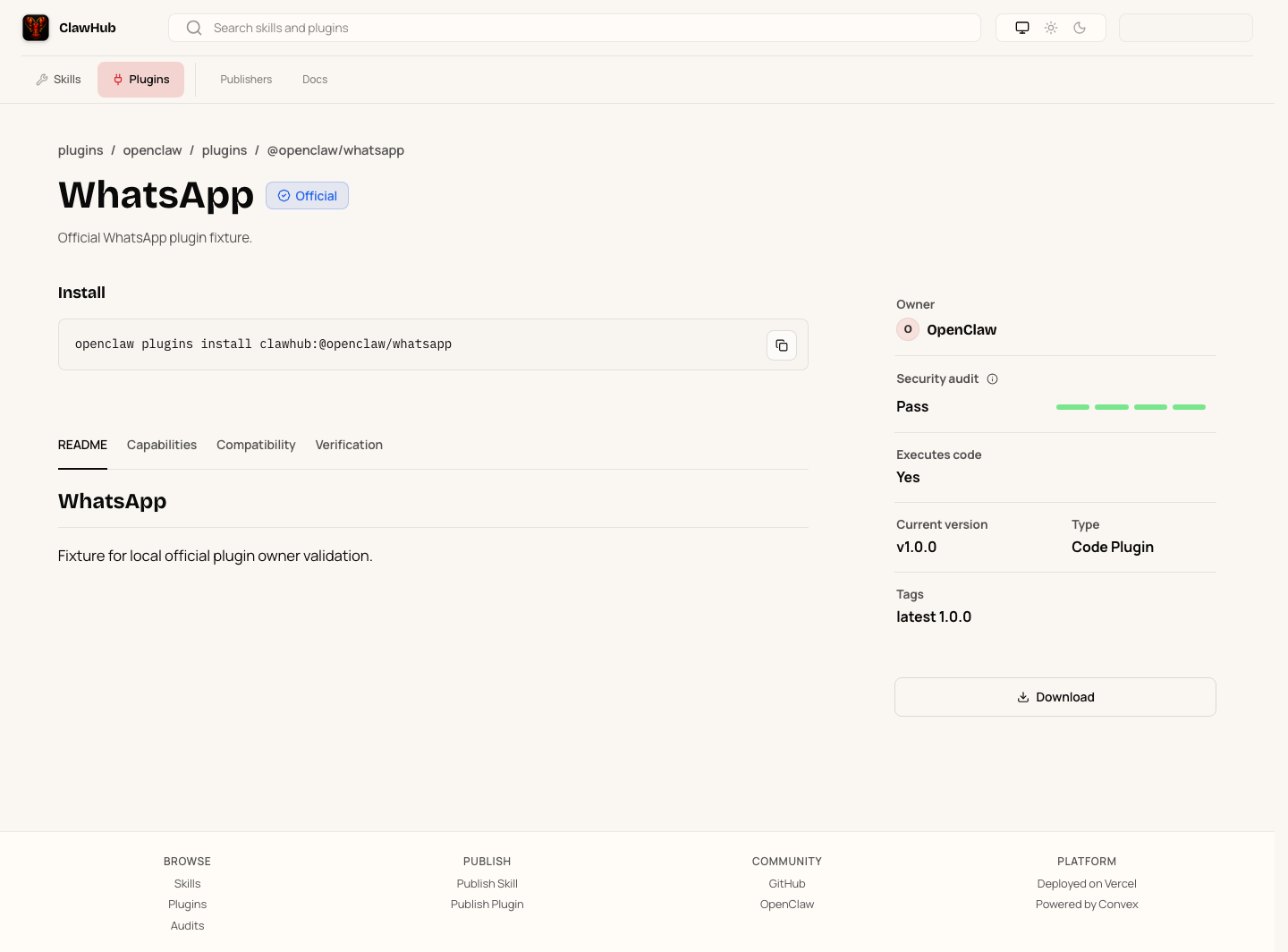Click Powered by Convex link
Viewport: 1288px width, 952px height.
pos(1087,905)
